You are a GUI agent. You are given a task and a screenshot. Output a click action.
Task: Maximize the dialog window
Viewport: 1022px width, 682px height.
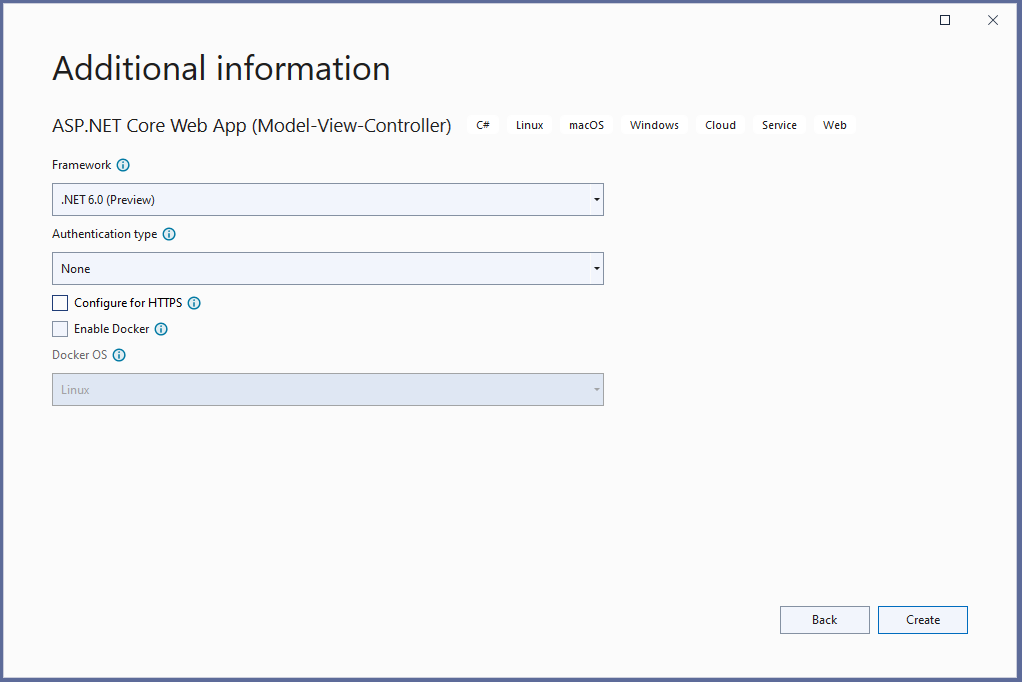(x=945, y=20)
